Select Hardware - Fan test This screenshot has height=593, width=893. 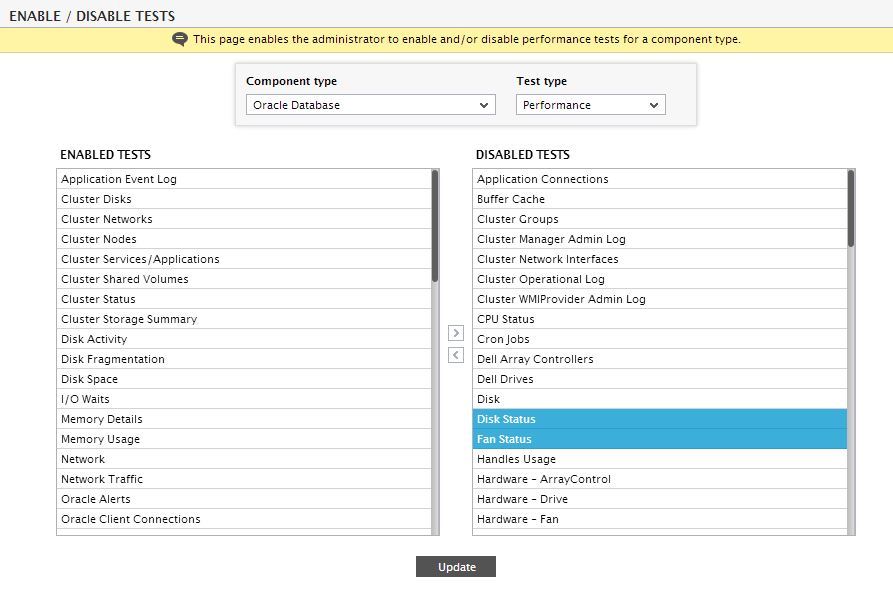coord(660,519)
